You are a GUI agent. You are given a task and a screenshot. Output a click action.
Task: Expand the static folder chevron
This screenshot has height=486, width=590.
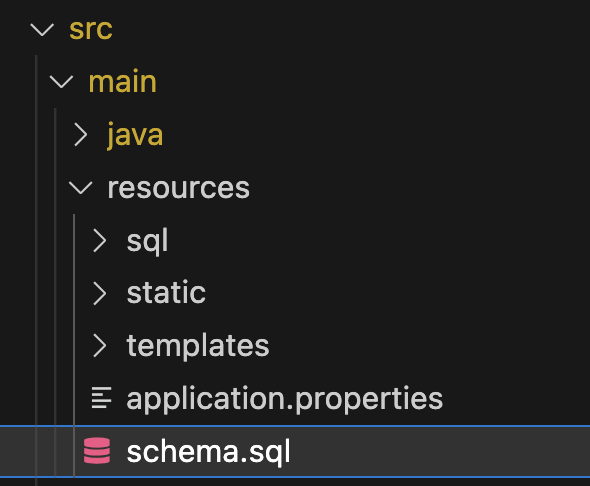tap(100, 293)
